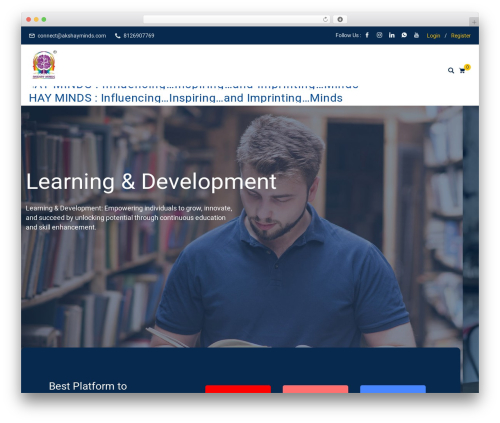The height and width of the screenshot is (423, 500).
Task: Open the YouTube social icon
Action: tap(416, 35)
